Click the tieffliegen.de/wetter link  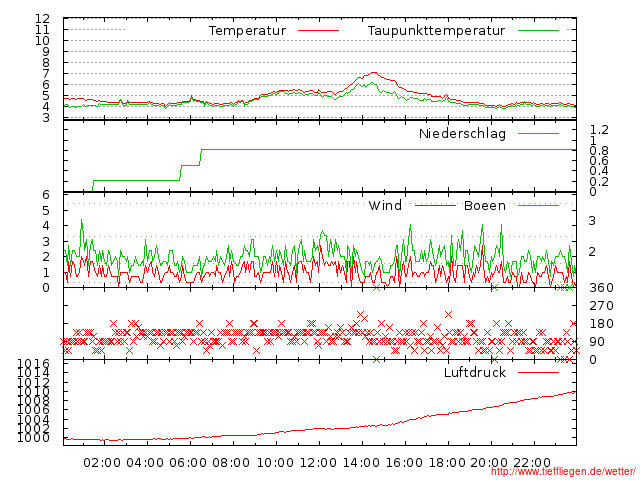pos(563,472)
